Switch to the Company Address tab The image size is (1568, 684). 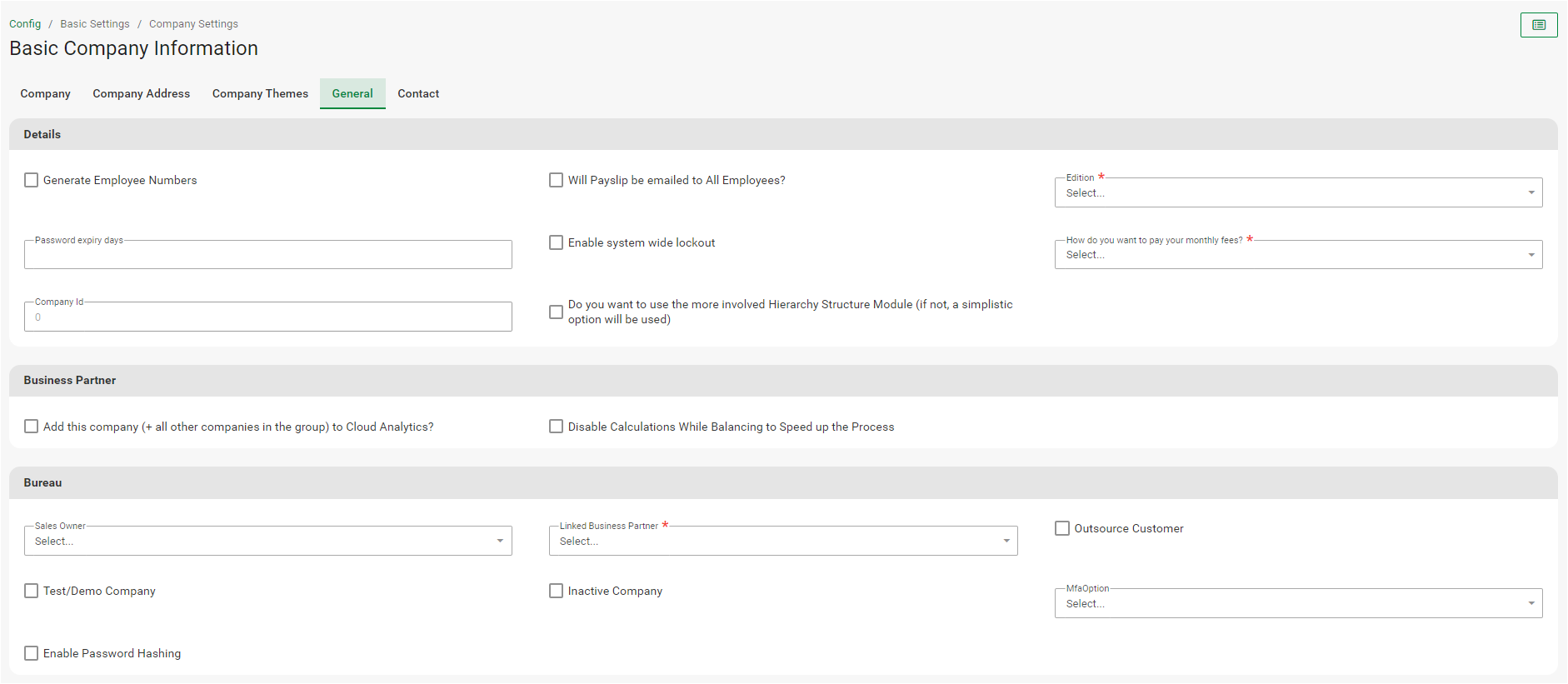tap(141, 93)
